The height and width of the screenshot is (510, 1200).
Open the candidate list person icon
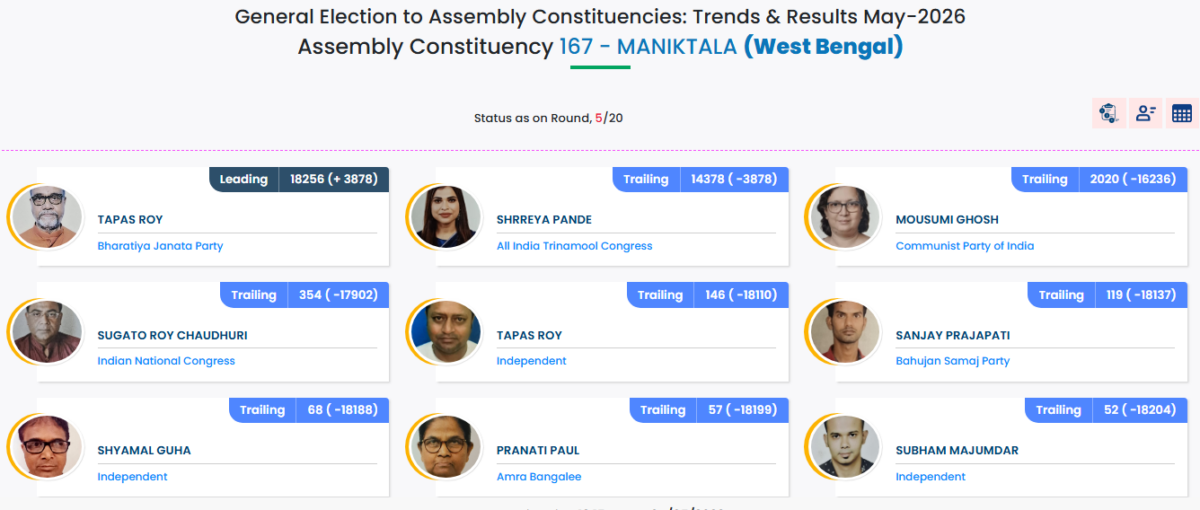click(1145, 113)
